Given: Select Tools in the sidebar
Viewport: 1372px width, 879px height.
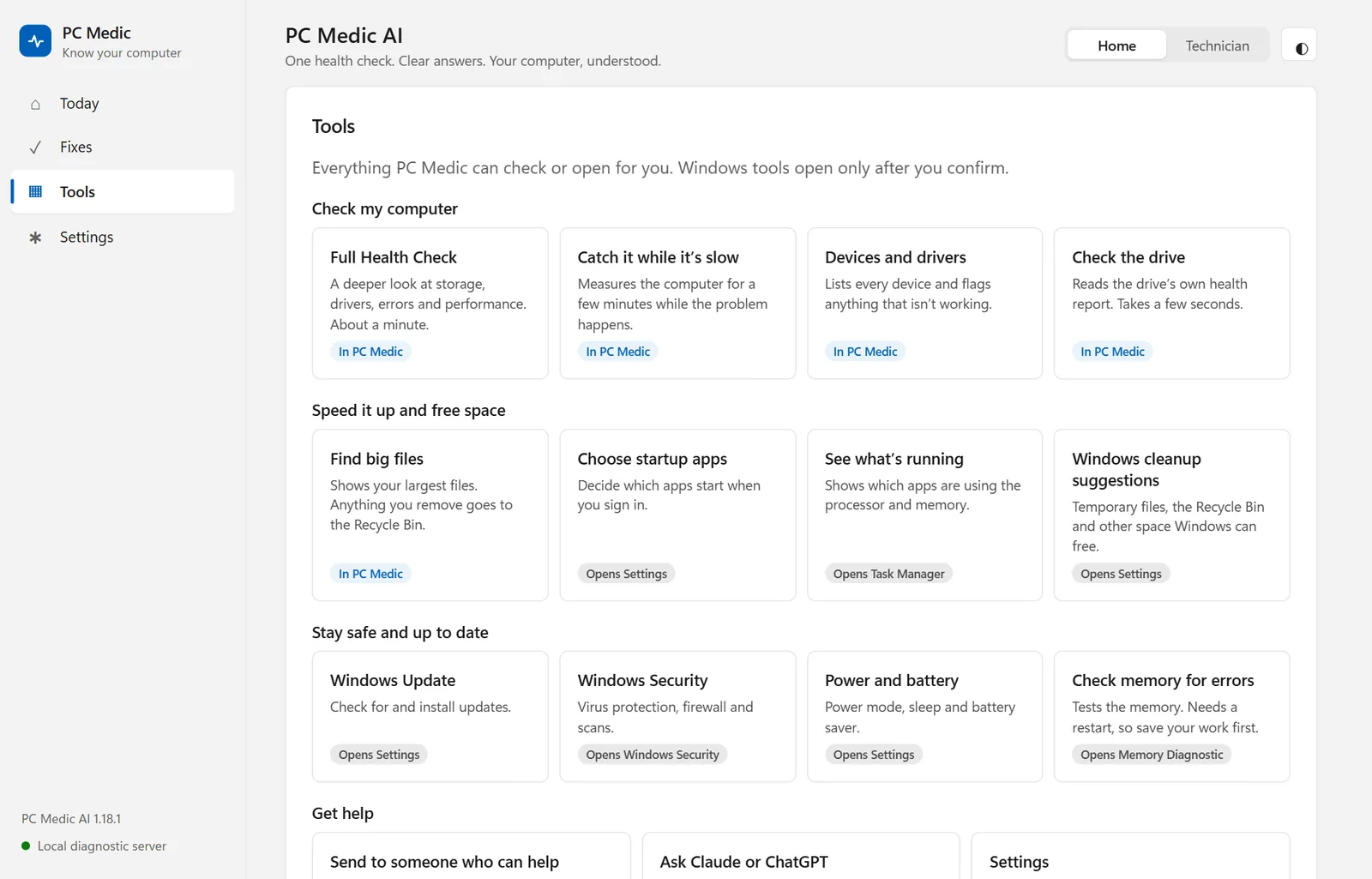Looking at the screenshot, I should pos(123,191).
